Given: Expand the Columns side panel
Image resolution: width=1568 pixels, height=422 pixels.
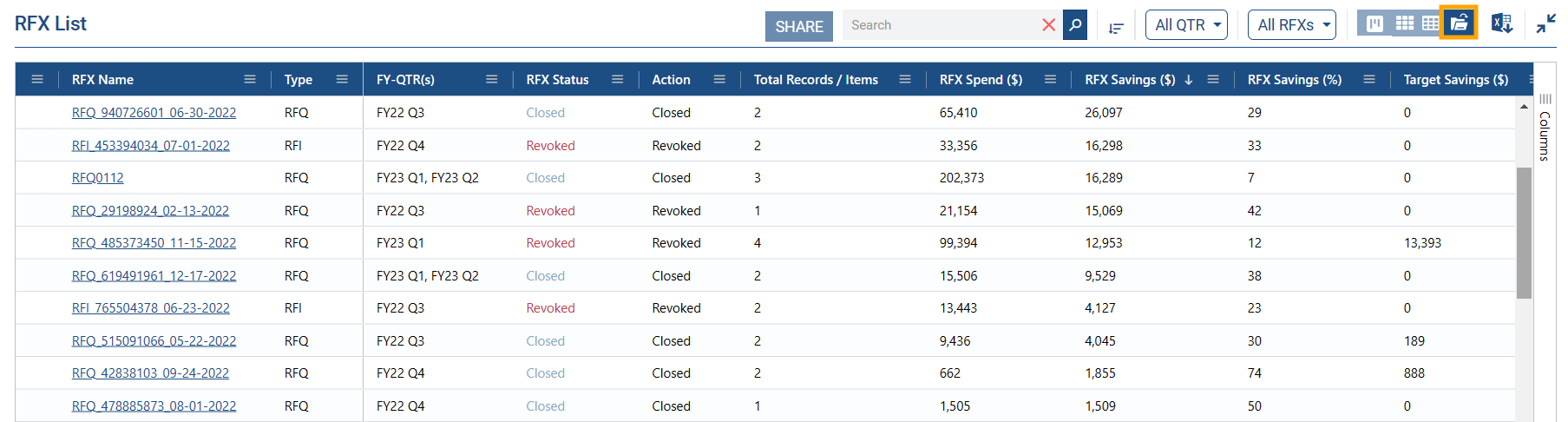Looking at the screenshot, I should pos(1545,129).
